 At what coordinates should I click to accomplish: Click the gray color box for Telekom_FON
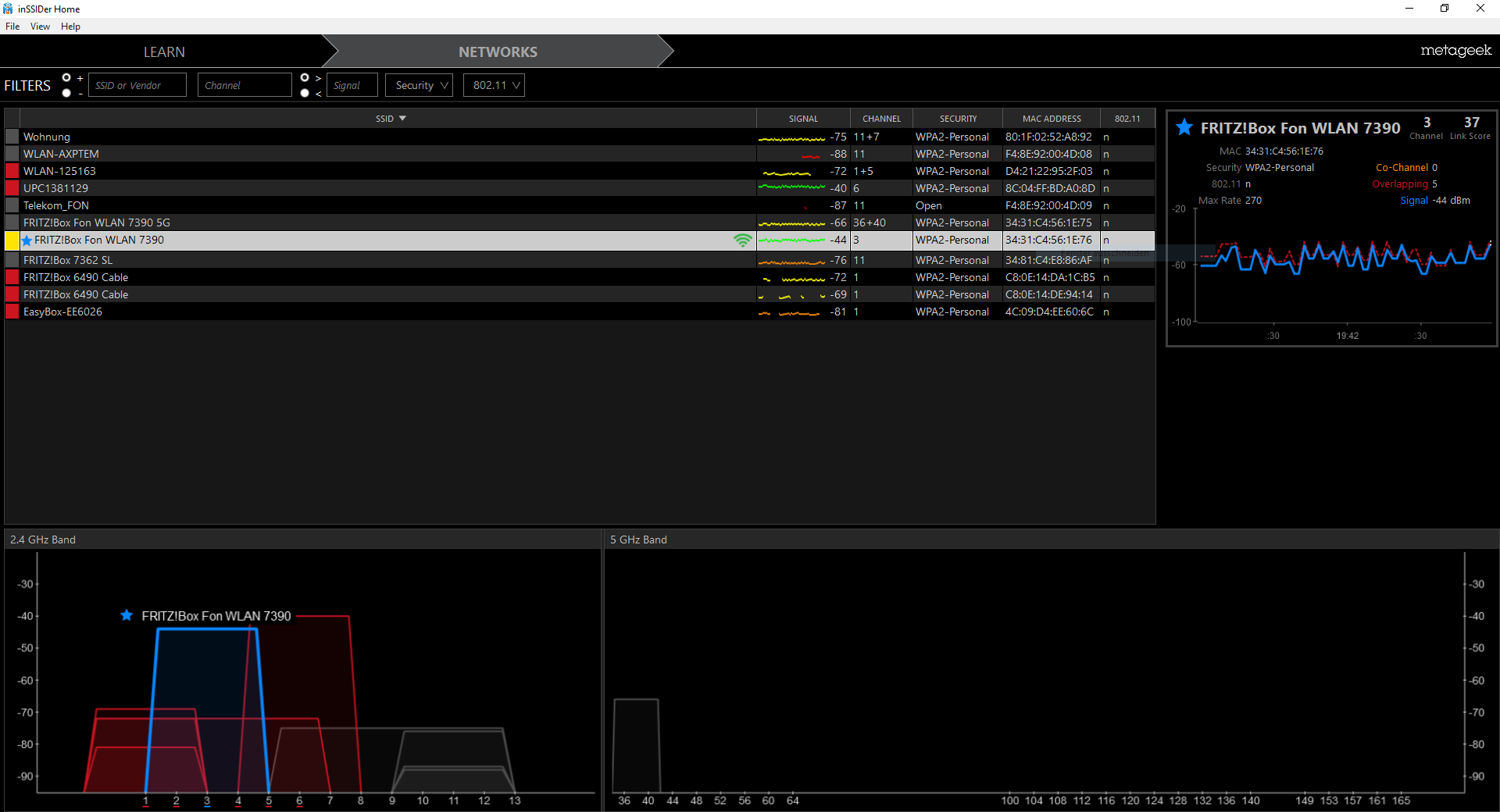coord(12,205)
